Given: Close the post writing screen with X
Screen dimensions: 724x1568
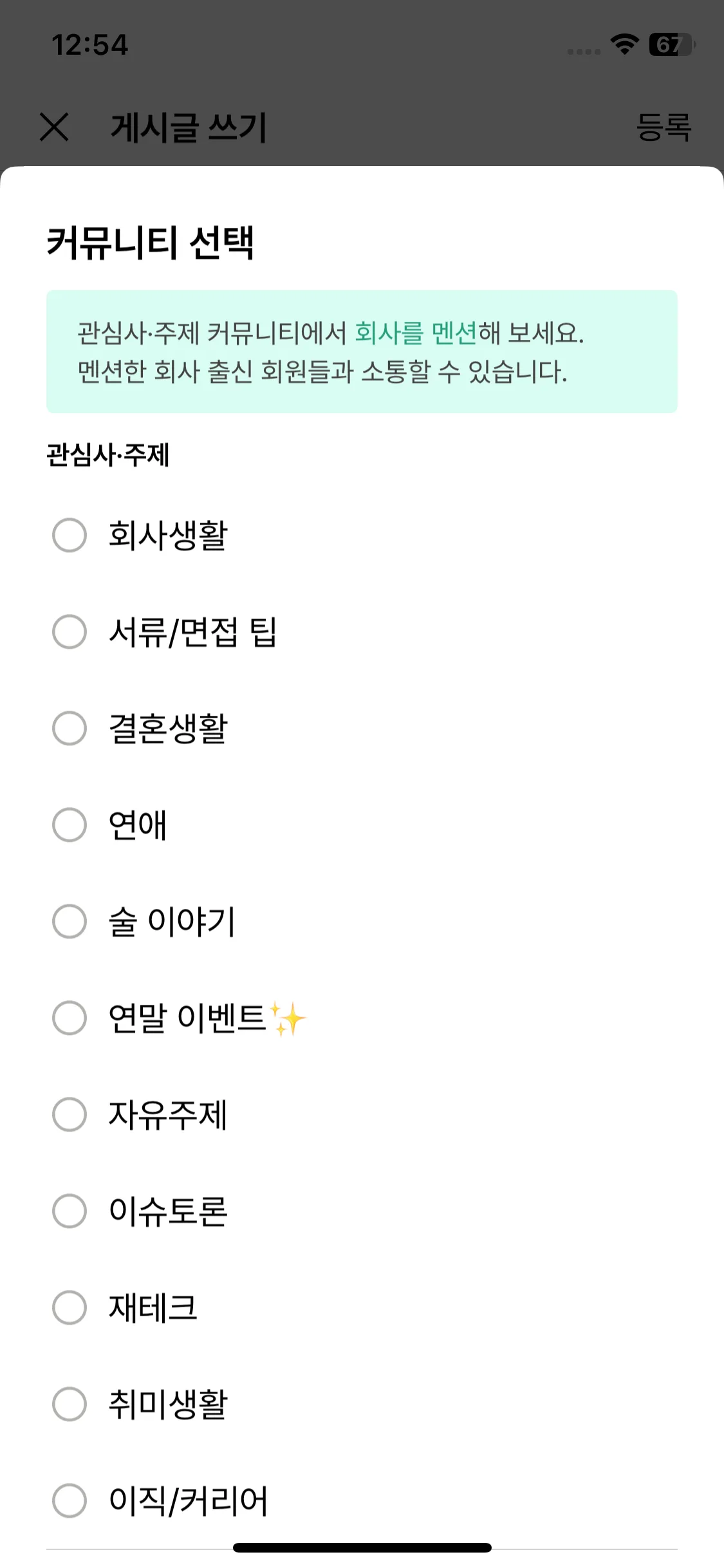Looking at the screenshot, I should pos(54,126).
